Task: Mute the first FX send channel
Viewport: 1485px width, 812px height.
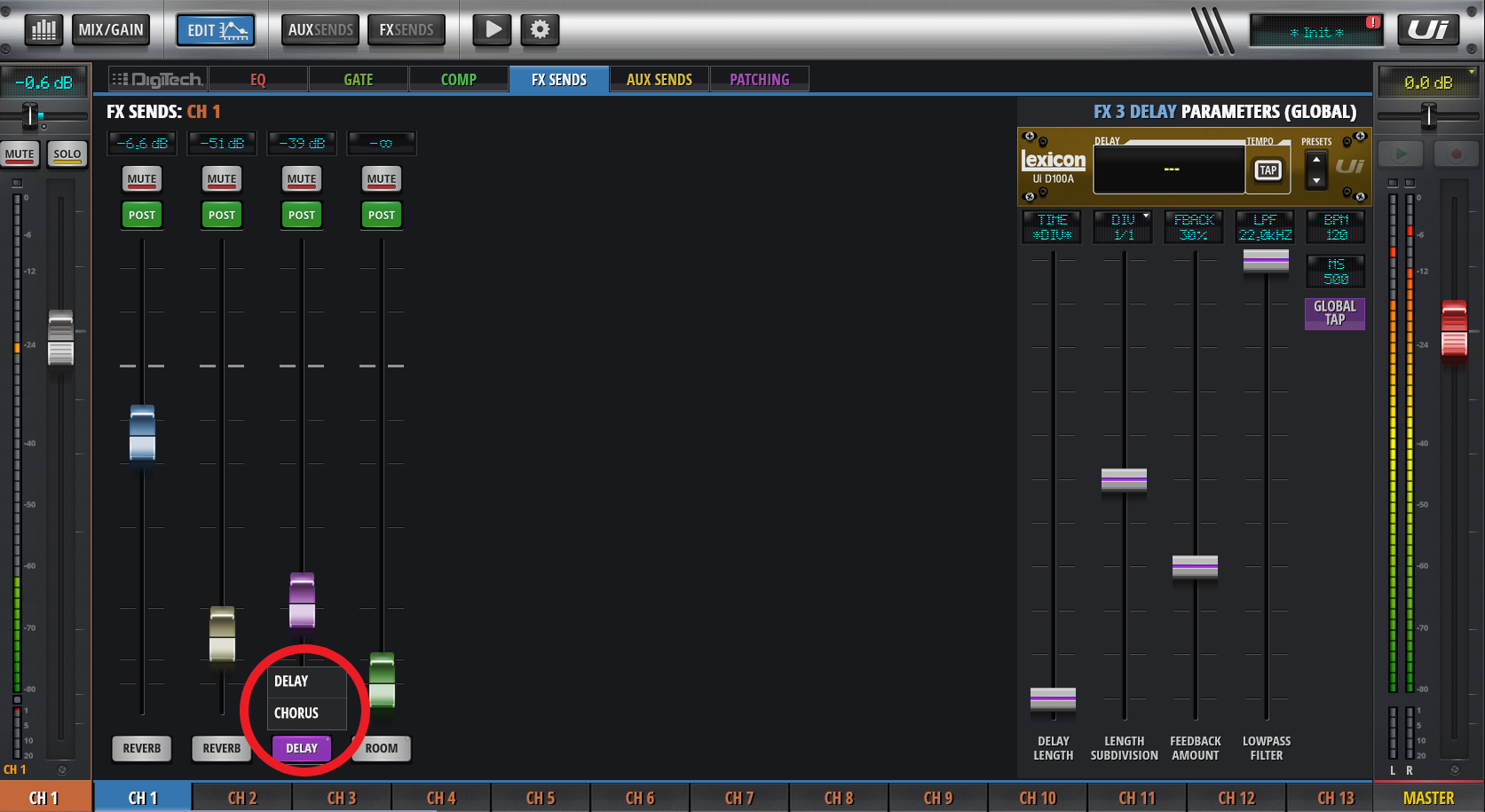Action: coord(141,178)
